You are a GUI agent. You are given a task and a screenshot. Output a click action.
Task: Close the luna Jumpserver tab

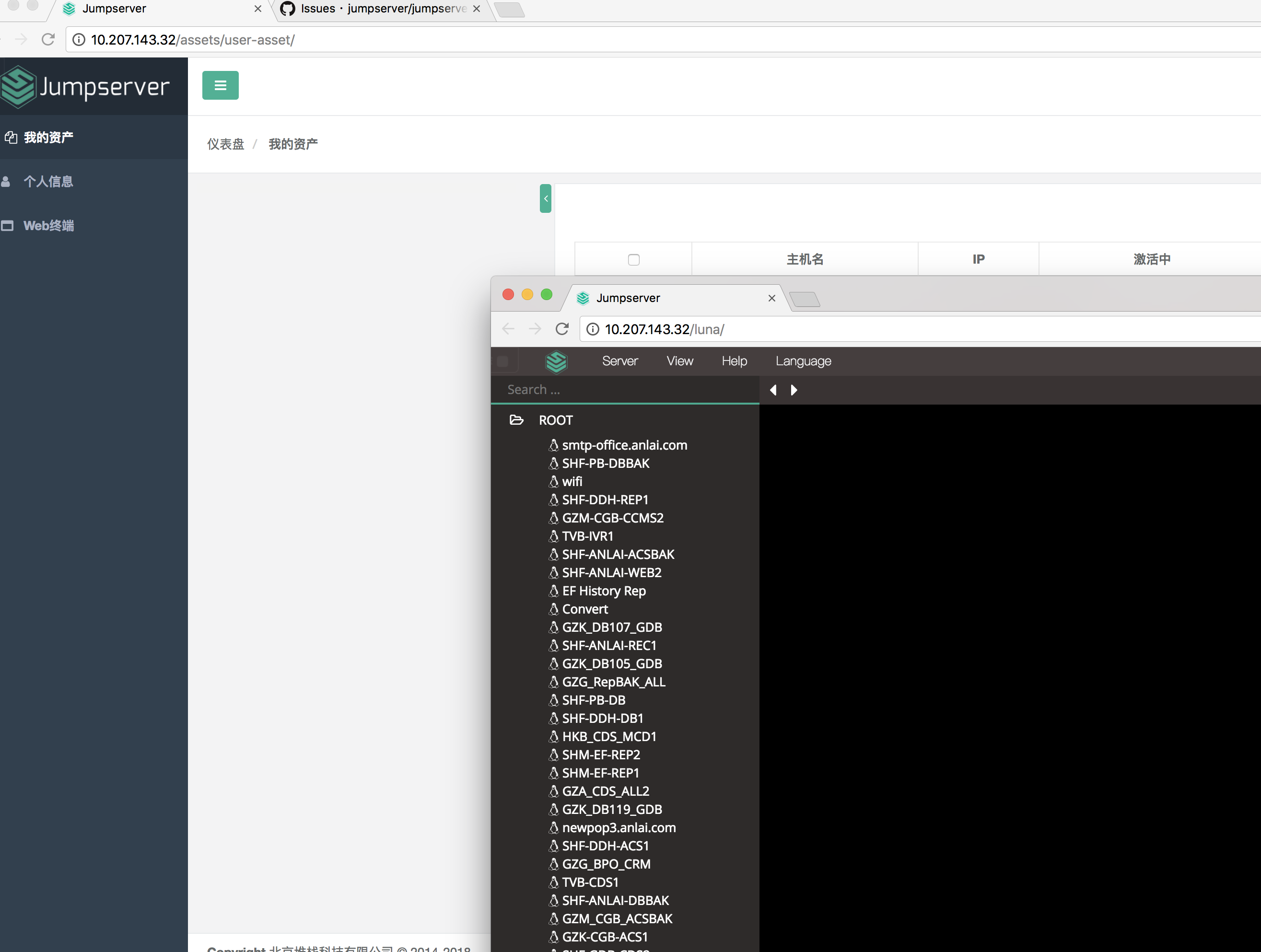click(772, 298)
